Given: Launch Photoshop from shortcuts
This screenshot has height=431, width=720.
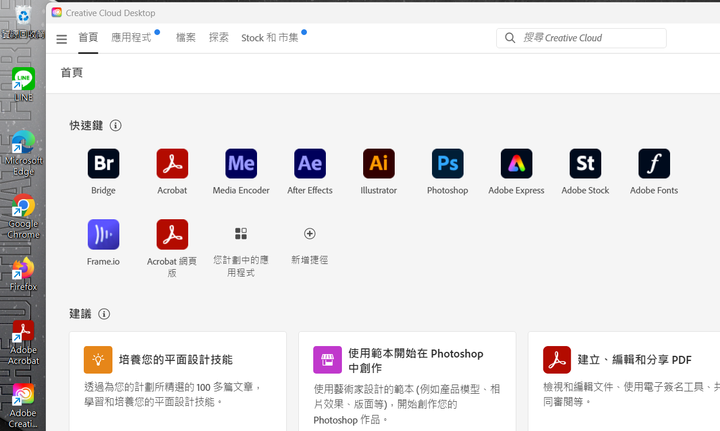Looking at the screenshot, I should (x=448, y=163).
